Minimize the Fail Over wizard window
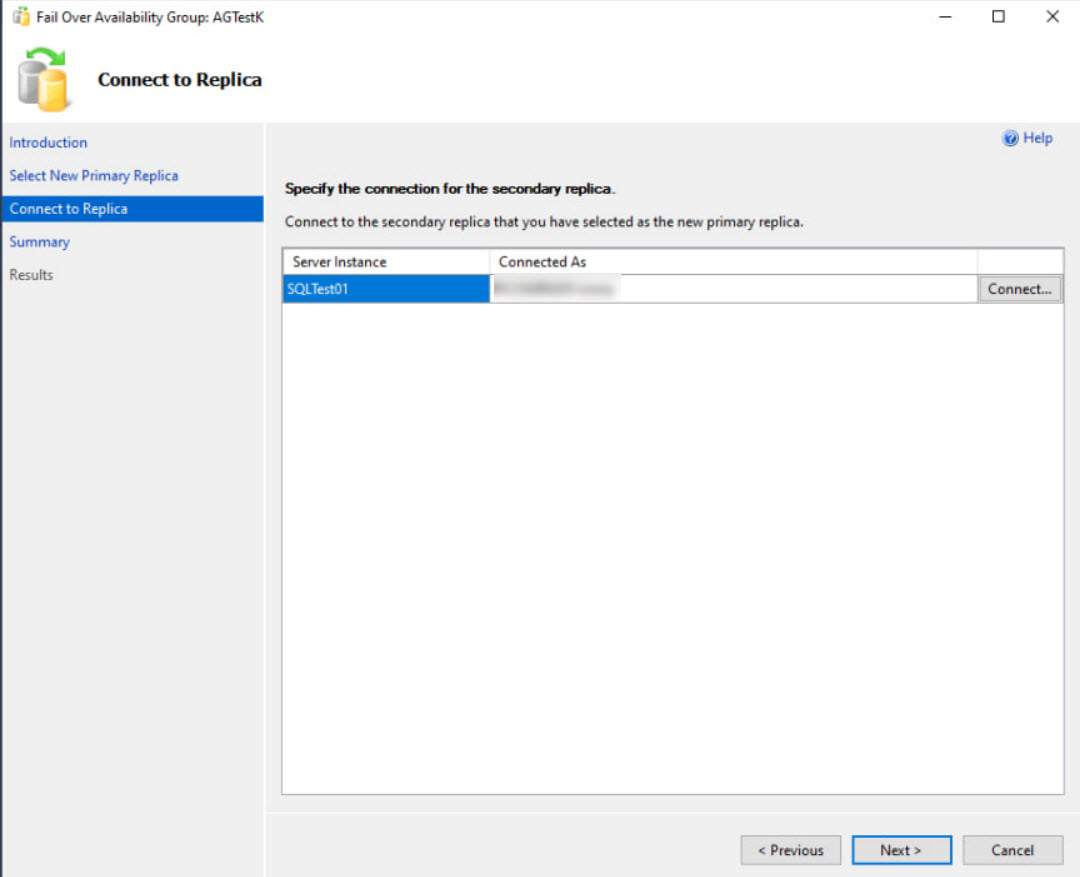The width and height of the screenshot is (1080, 877). 945,17
